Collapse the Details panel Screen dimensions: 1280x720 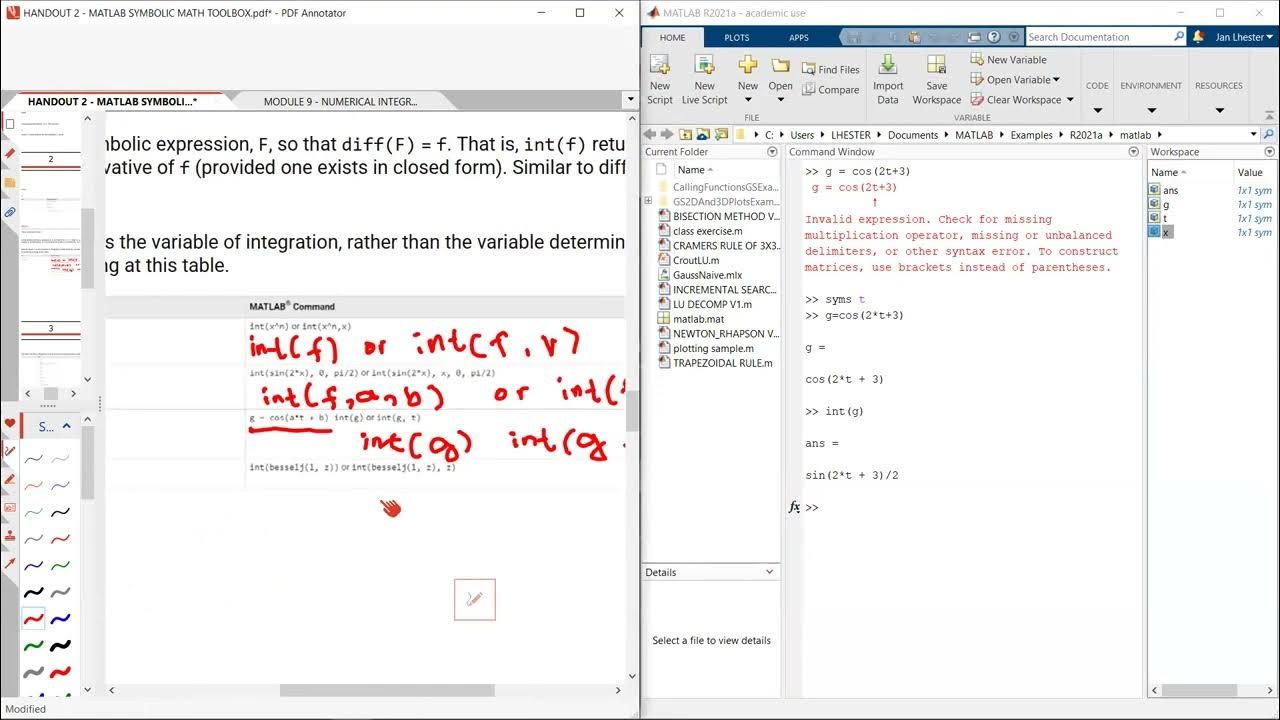(x=769, y=572)
